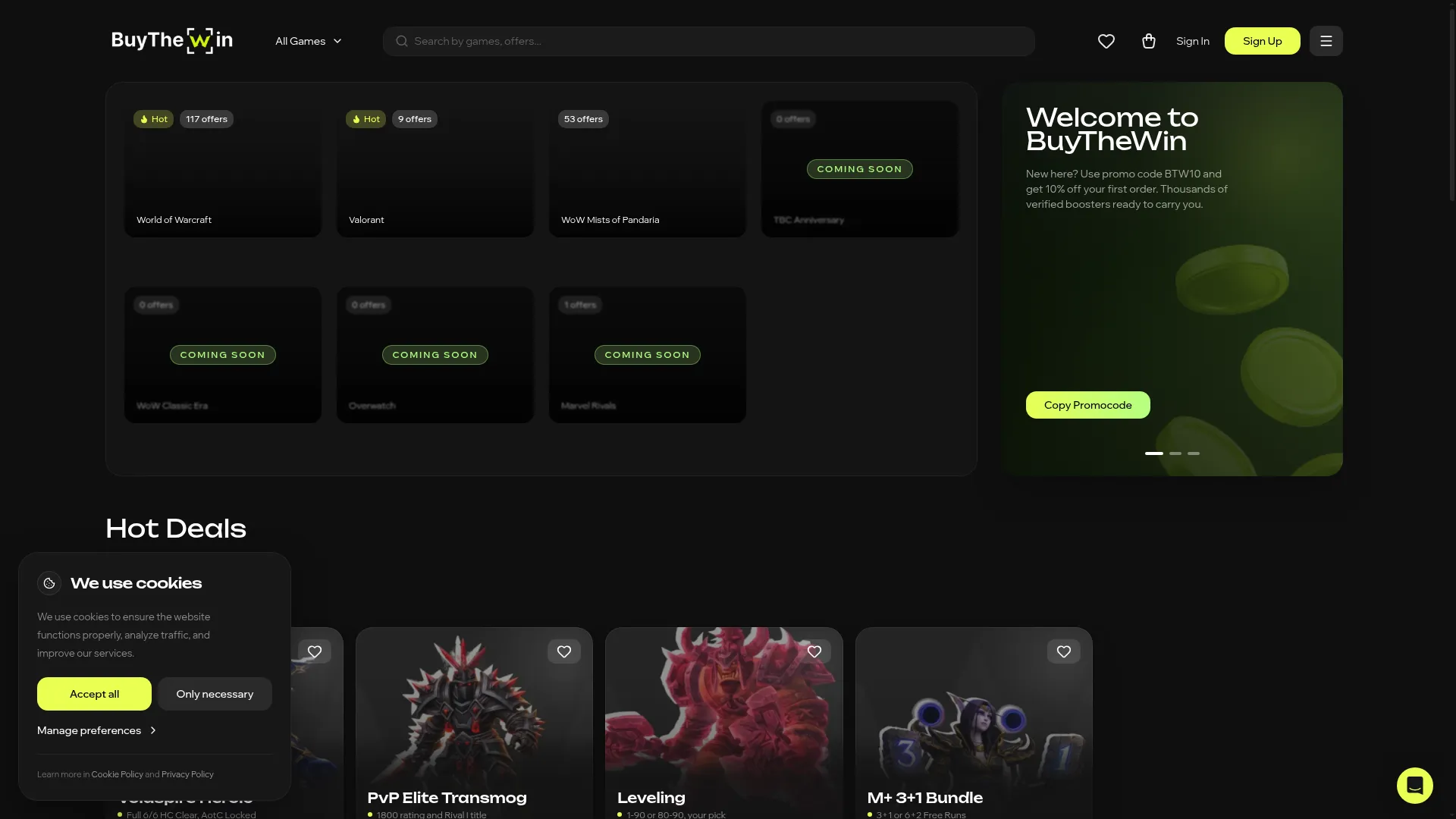Click the 117 offers badge

tap(206, 119)
